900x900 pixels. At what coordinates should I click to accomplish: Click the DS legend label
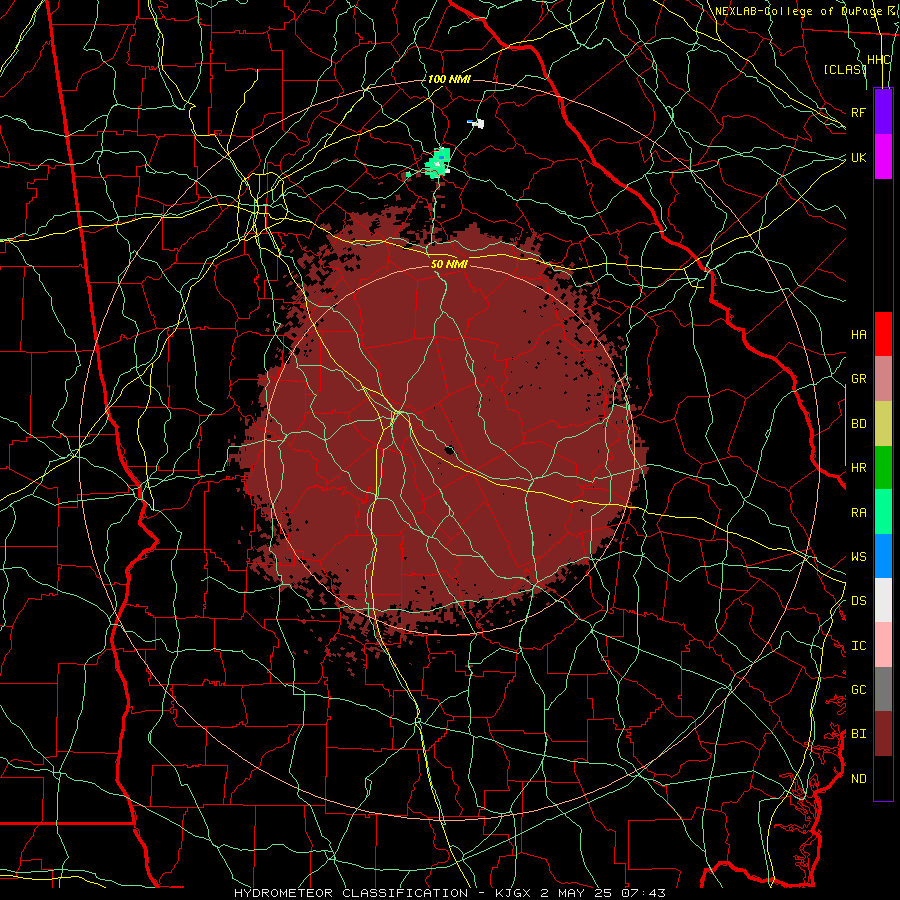(x=859, y=601)
